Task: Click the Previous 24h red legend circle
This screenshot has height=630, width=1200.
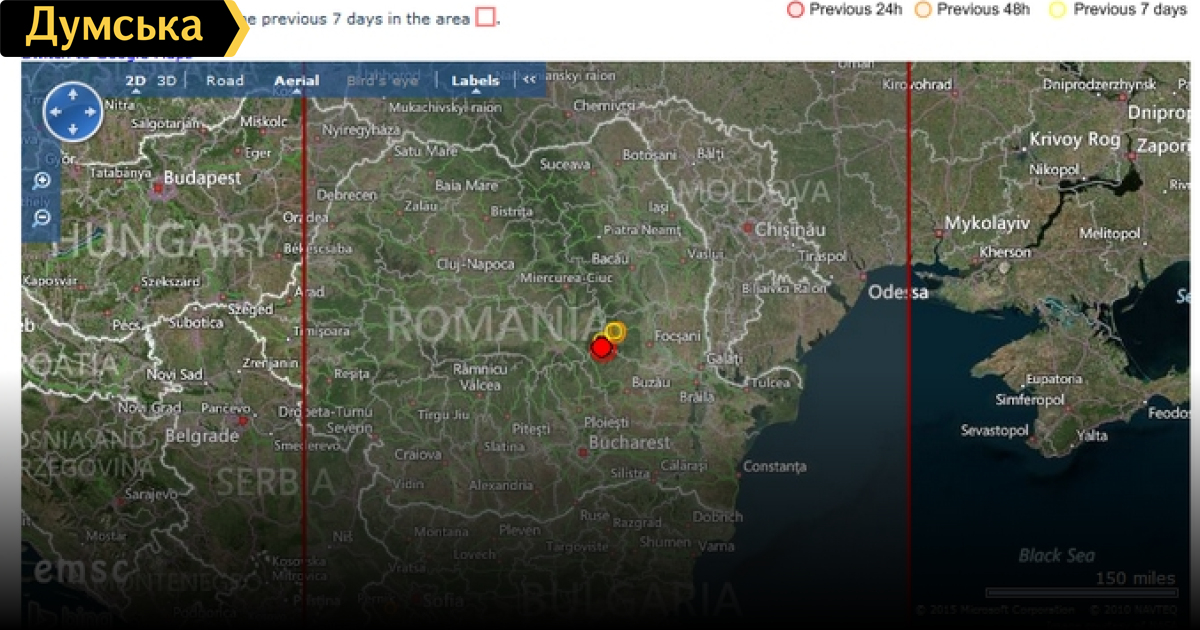Action: click(x=796, y=10)
